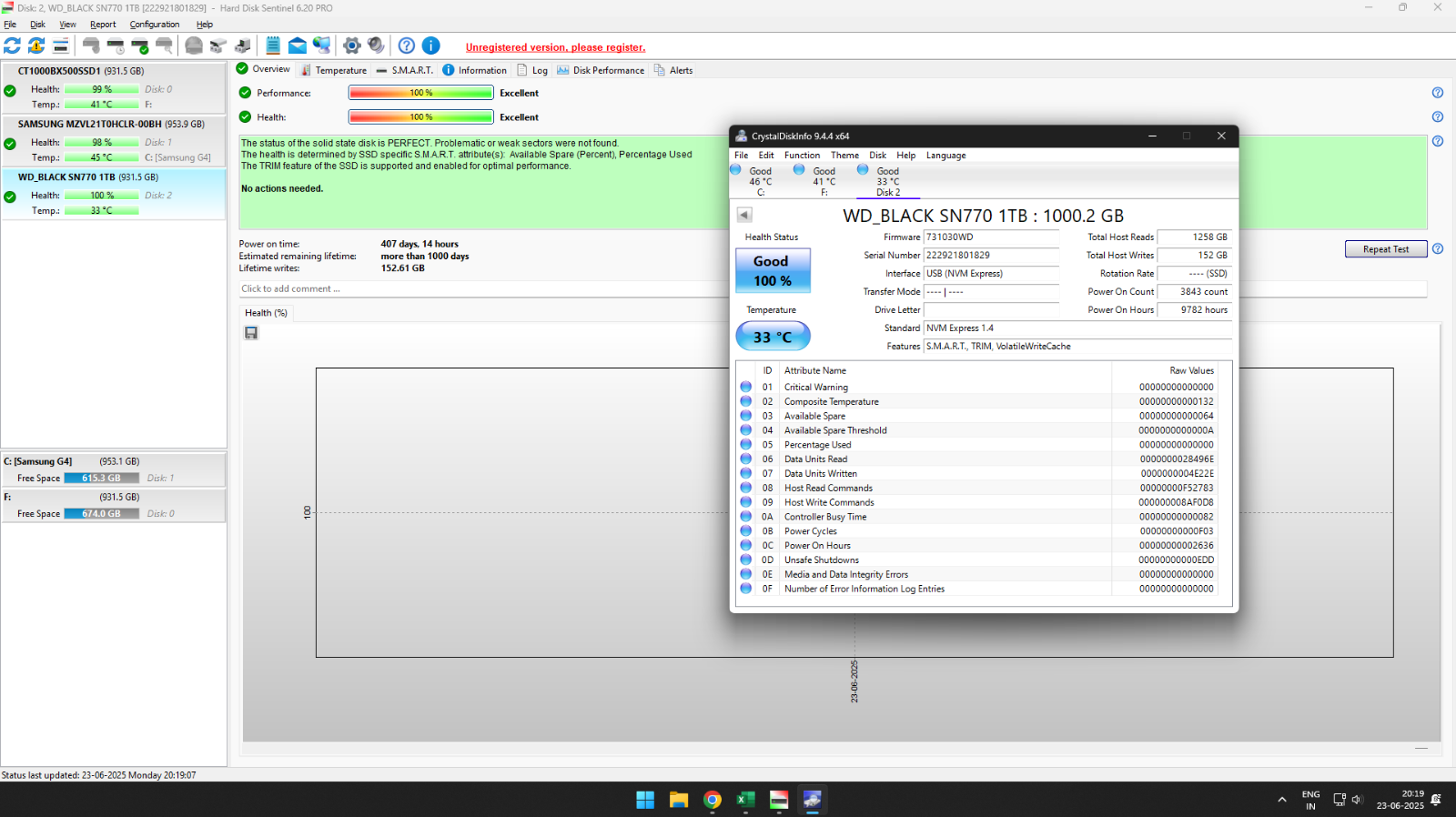1456x817 pixels.
Task: Select the SAMSUNG MZVL21T0HCLR-00BH disk entry
Action: tap(114, 141)
